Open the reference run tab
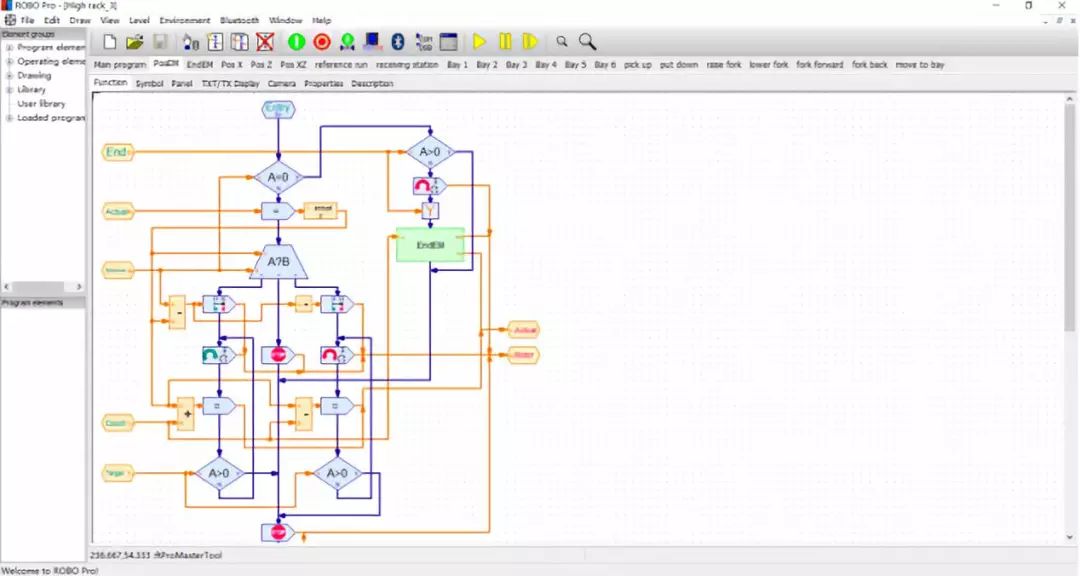This screenshot has height=576, width=1080. pyautogui.click(x=341, y=64)
